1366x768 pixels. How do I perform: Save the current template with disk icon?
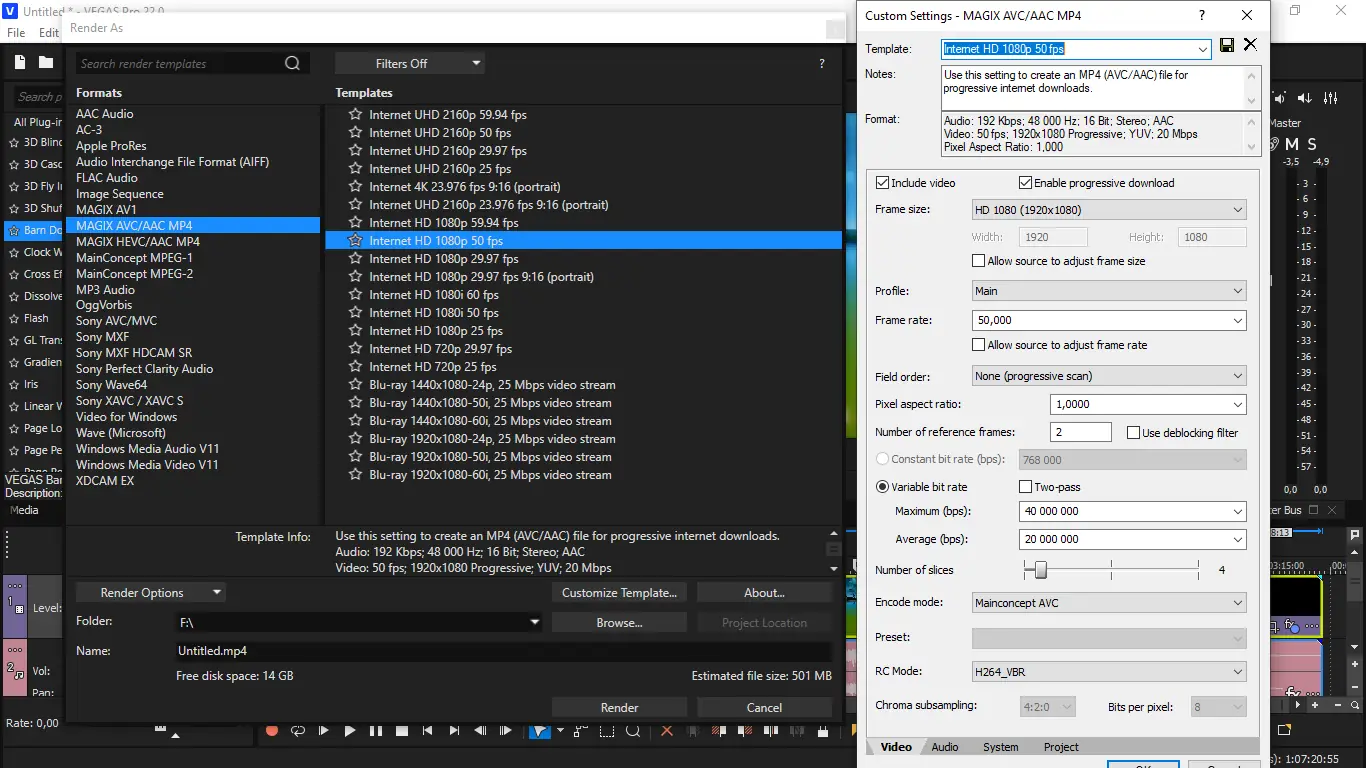tap(1227, 46)
